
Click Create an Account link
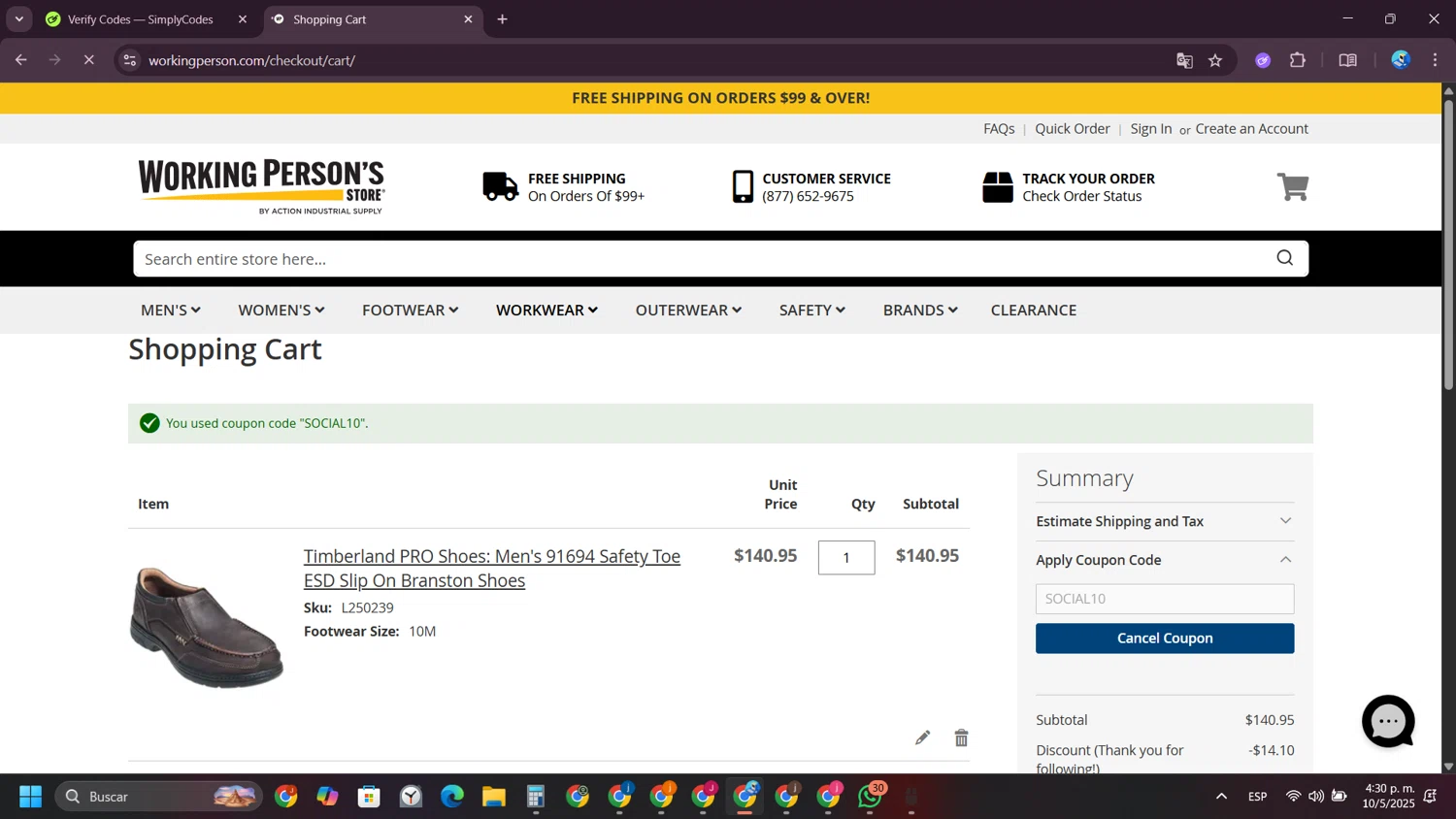click(x=1252, y=129)
